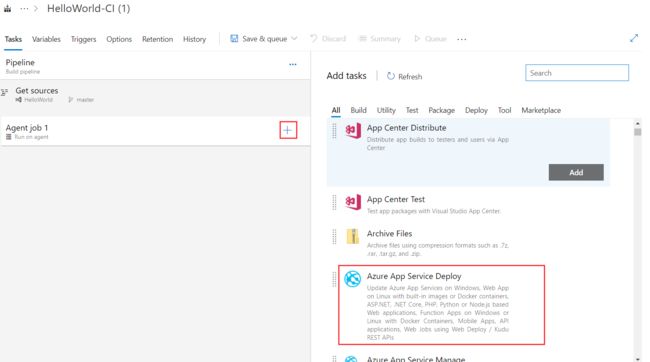Filter tasks by the Deploy category

(476, 110)
